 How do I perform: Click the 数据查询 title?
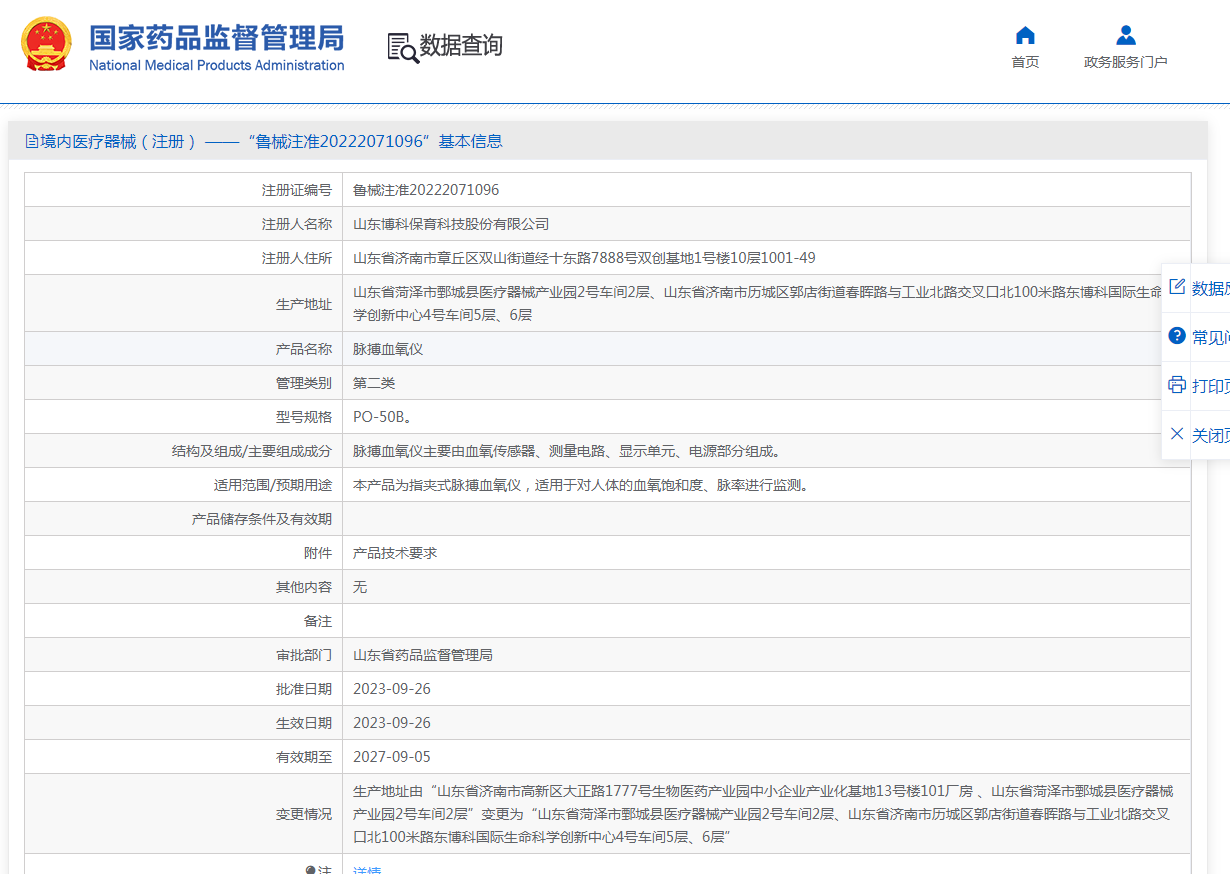(x=460, y=46)
